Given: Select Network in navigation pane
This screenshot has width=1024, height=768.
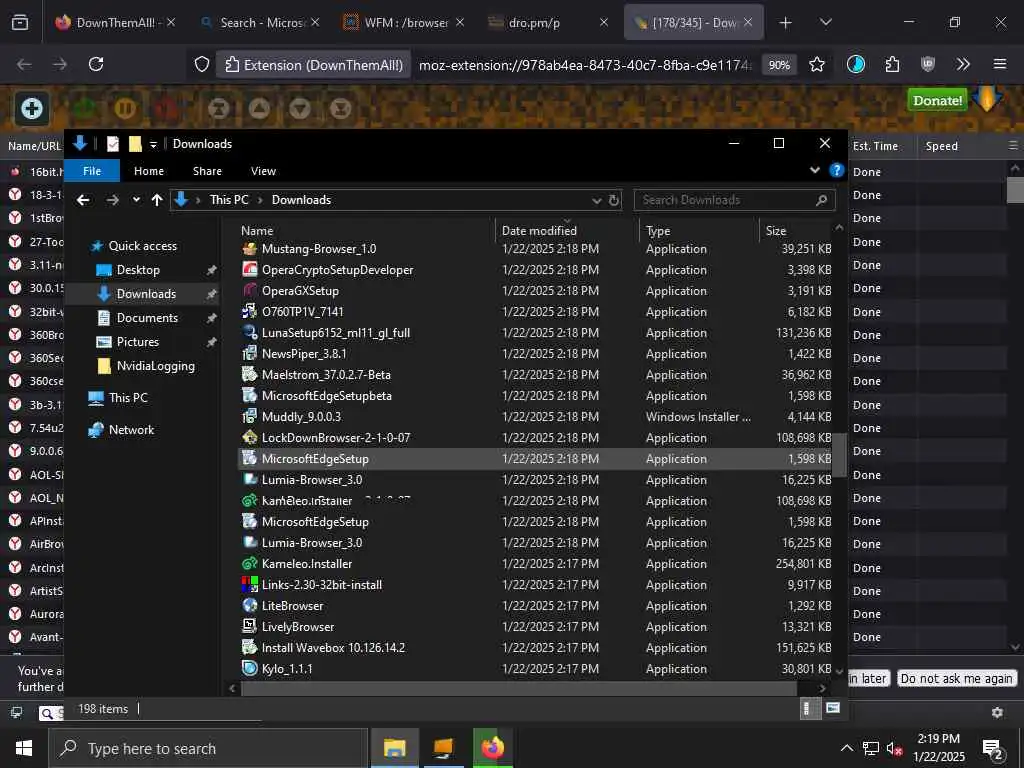Looking at the screenshot, I should (131, 430).
